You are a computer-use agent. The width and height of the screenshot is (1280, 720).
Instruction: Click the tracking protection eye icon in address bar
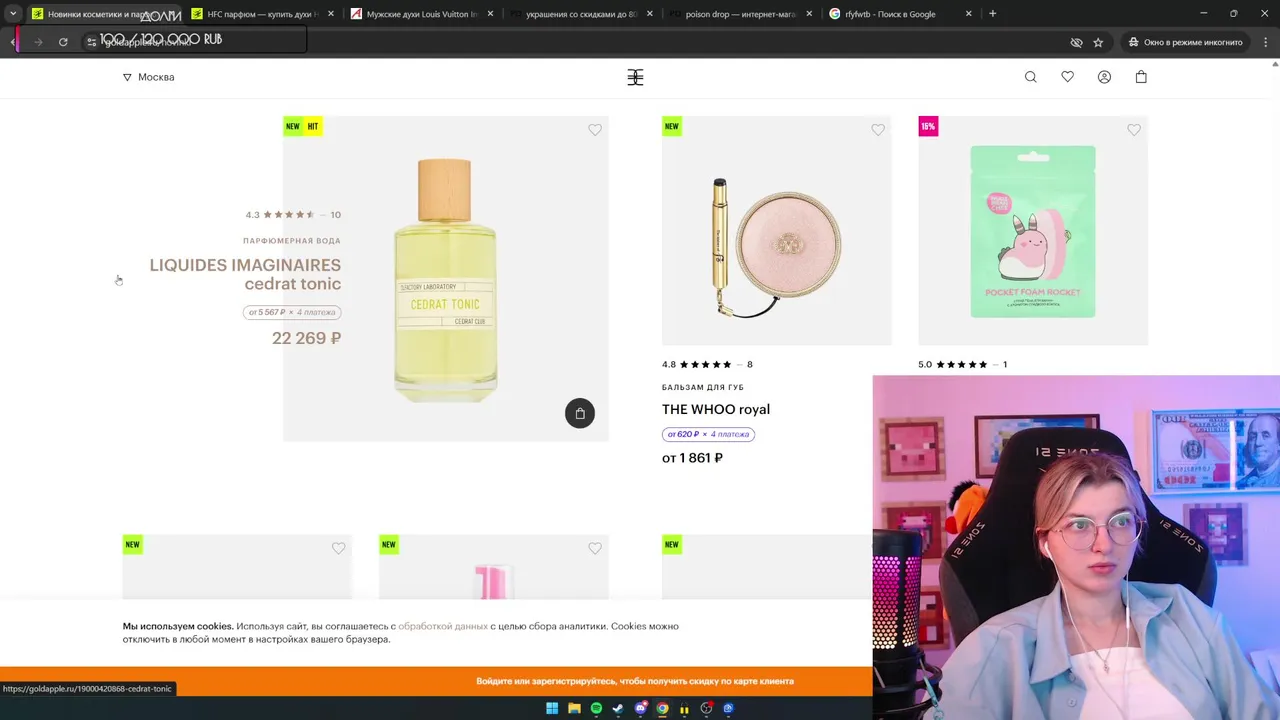tap(1076, 42)
